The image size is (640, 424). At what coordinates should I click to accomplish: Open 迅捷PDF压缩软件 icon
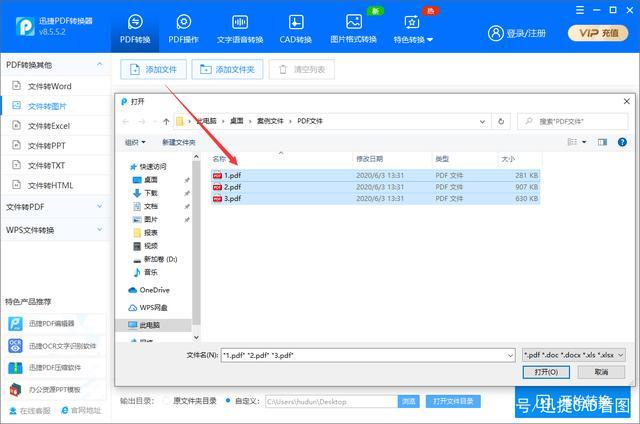(x=16, y=368)
